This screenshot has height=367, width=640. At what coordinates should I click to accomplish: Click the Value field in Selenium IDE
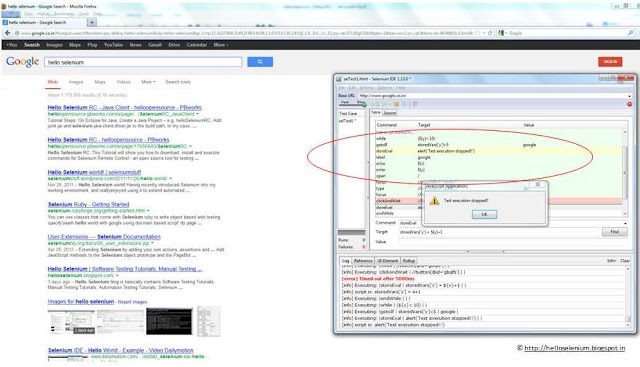coord(513,242)
